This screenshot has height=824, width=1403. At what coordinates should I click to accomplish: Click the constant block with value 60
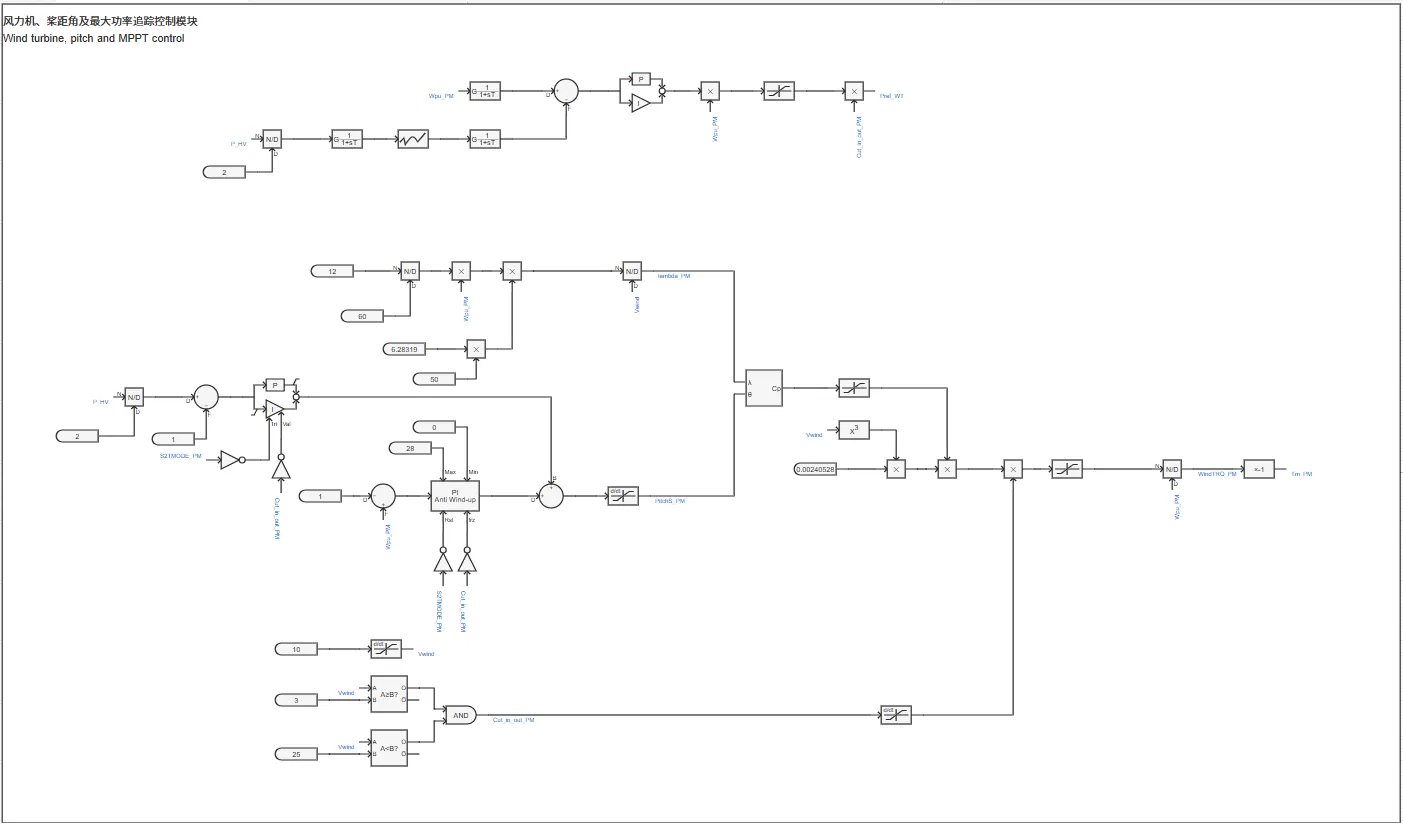click(x=362, y=316)
